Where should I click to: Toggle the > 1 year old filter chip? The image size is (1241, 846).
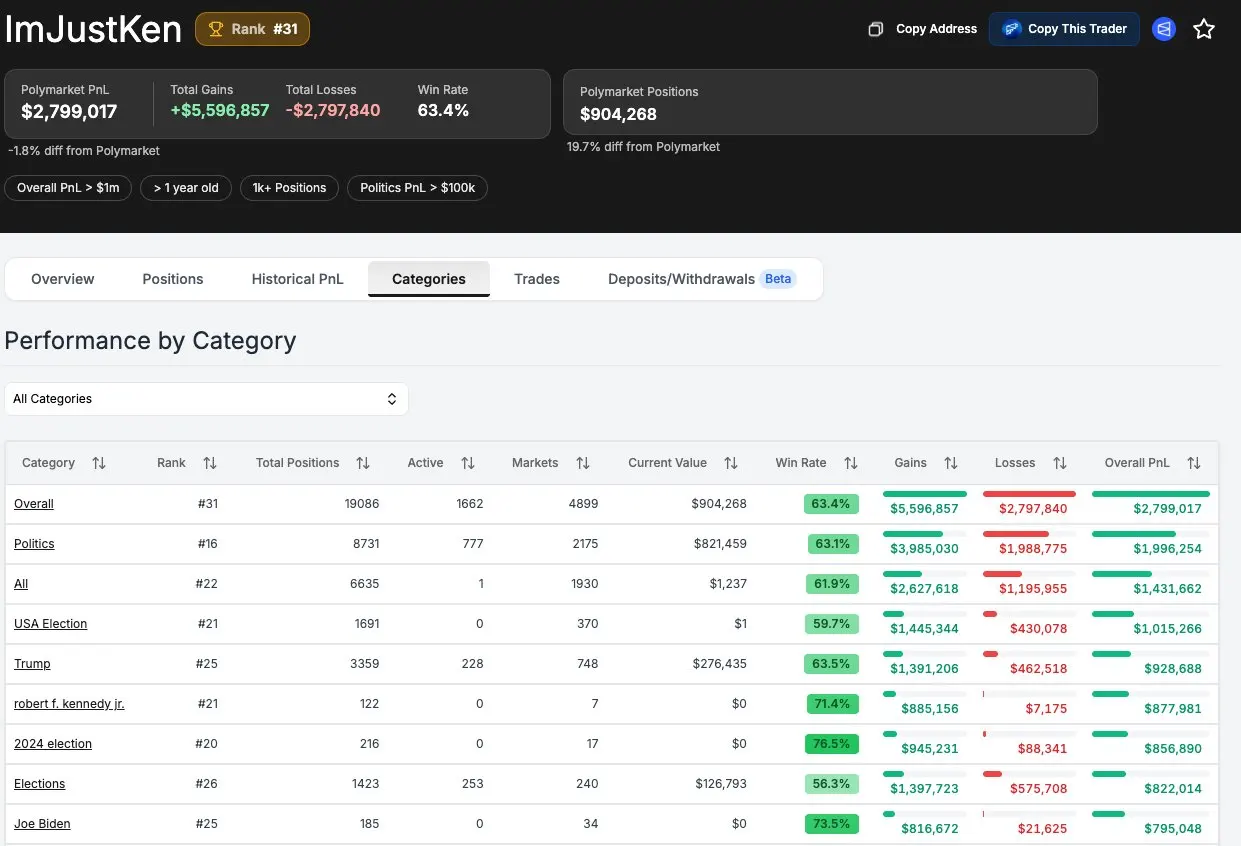[186, 187]
